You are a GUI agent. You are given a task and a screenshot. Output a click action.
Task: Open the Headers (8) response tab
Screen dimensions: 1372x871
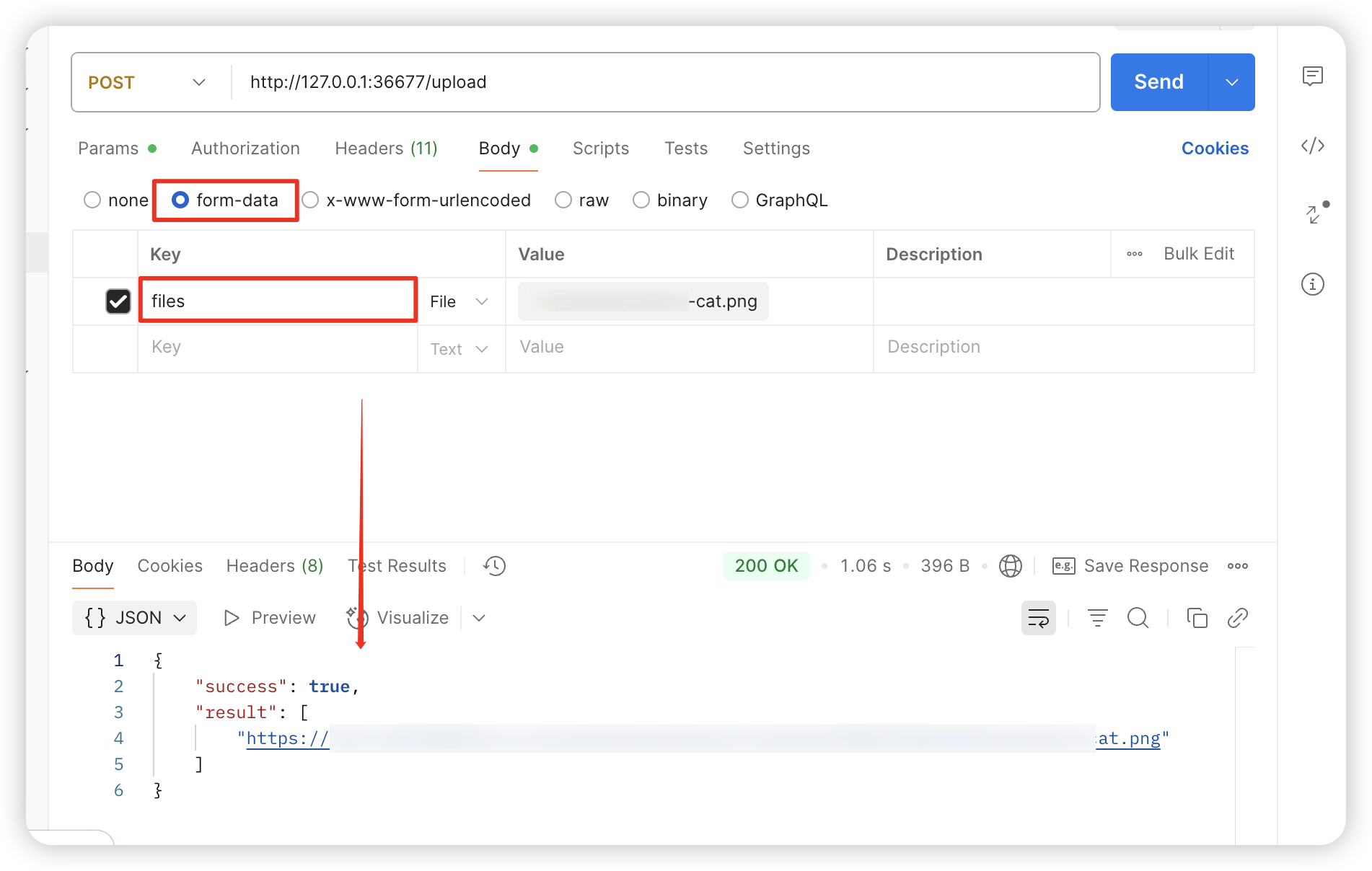pyautogui.click(x=274, y=566)
